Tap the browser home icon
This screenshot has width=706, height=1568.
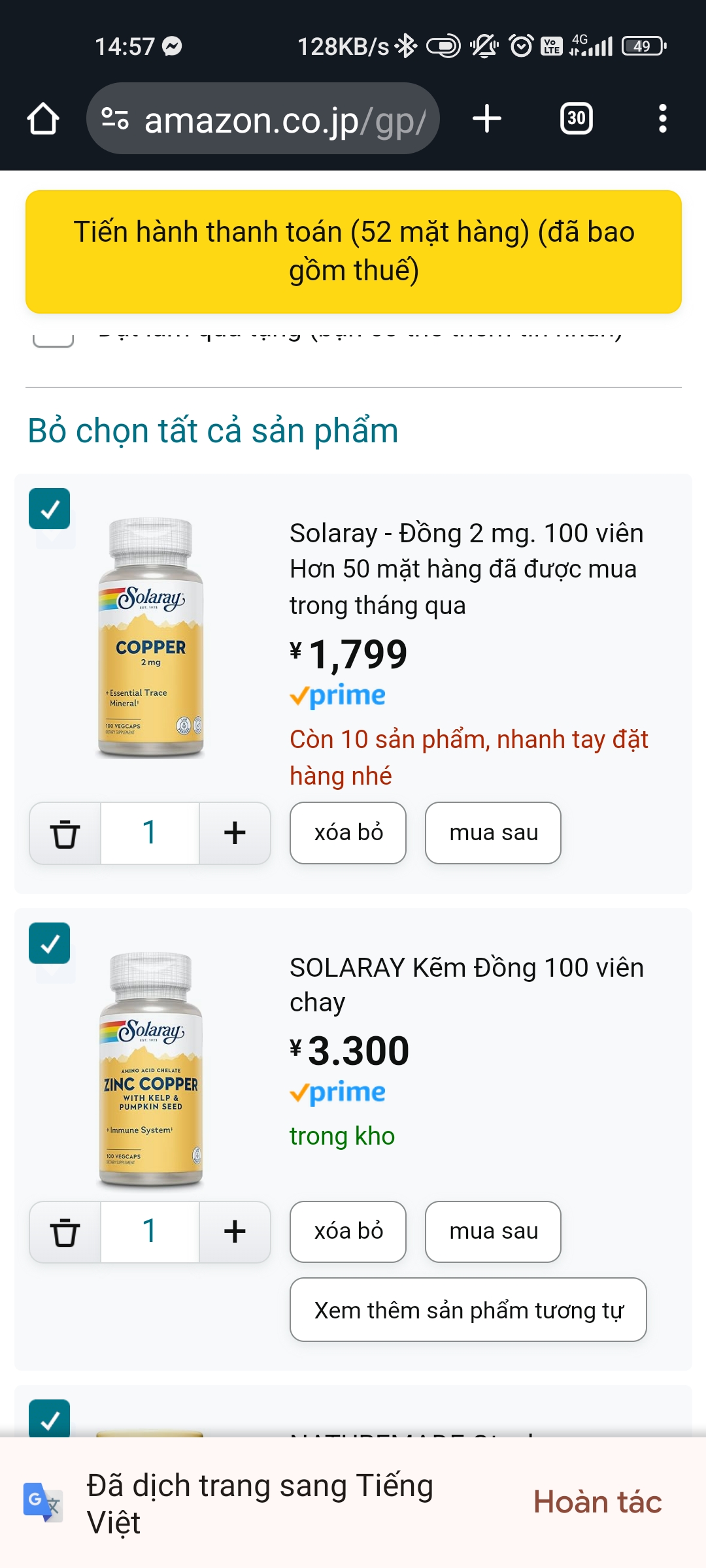coord(43,119)
